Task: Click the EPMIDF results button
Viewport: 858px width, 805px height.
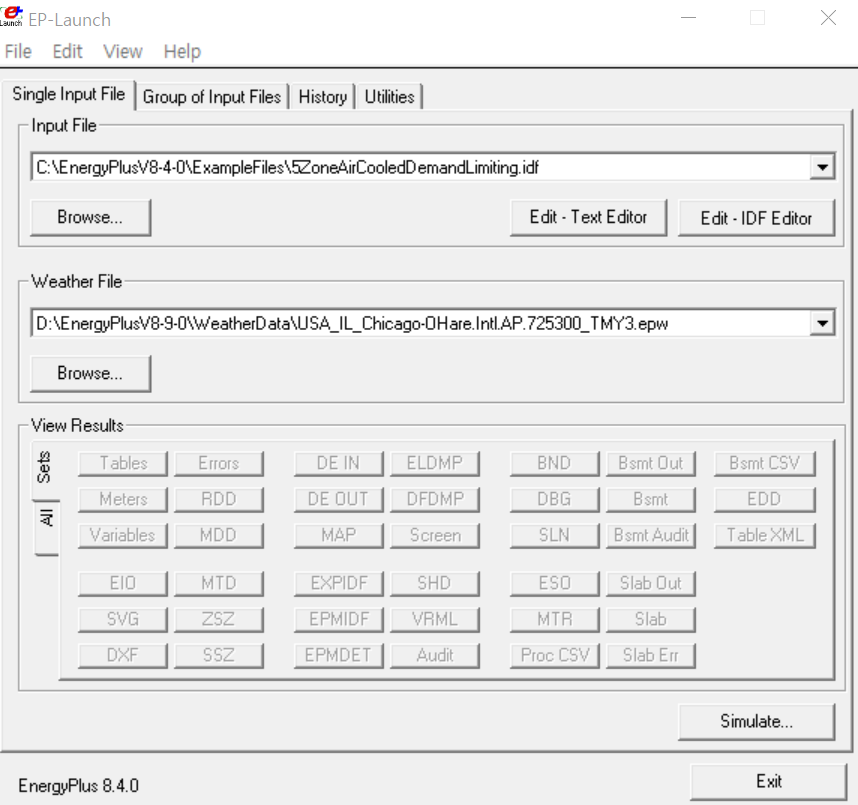Action: pyautogui.click(x=338, y=619)
